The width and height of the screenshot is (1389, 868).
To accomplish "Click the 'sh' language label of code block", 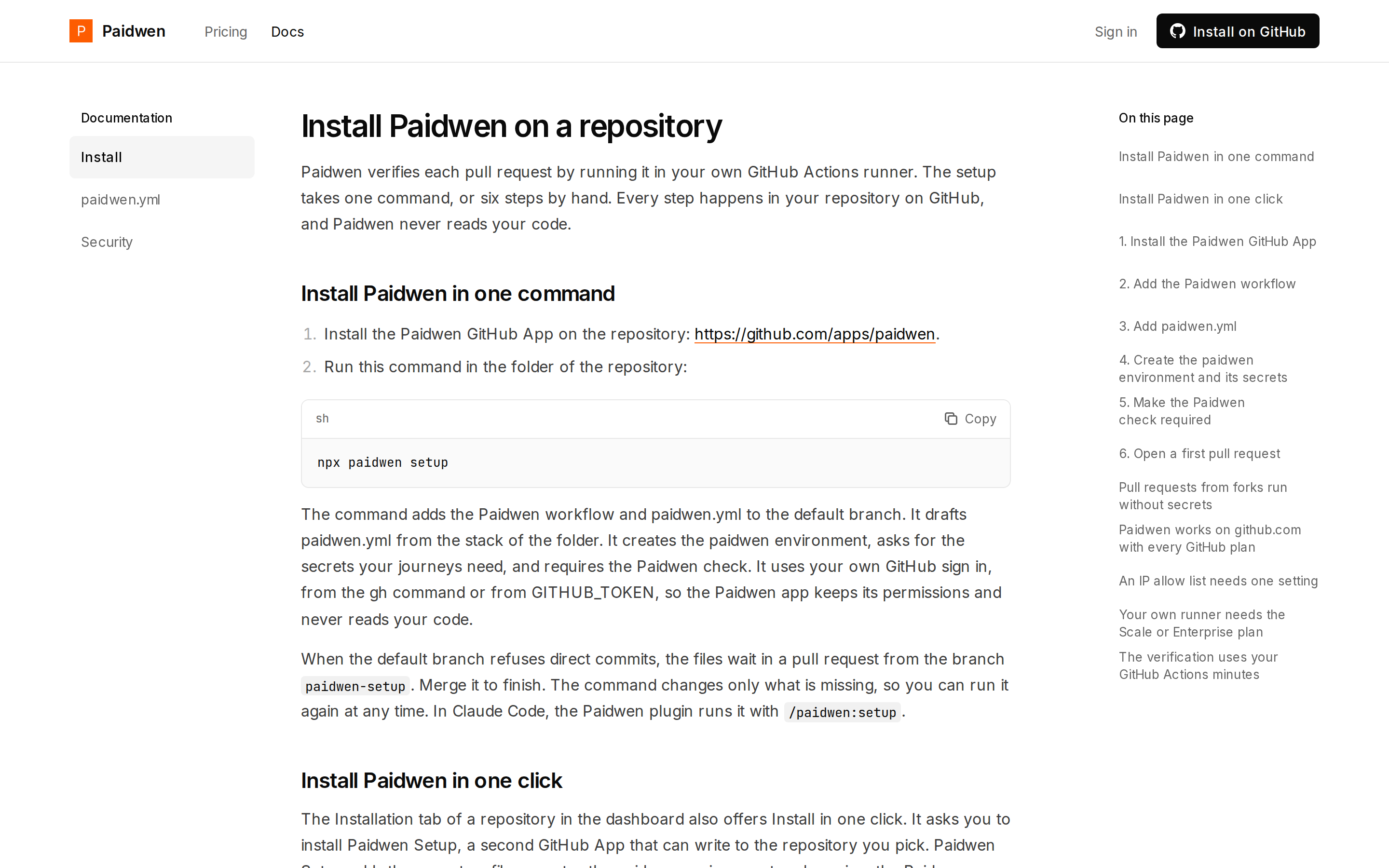I will tap(322, 419).
